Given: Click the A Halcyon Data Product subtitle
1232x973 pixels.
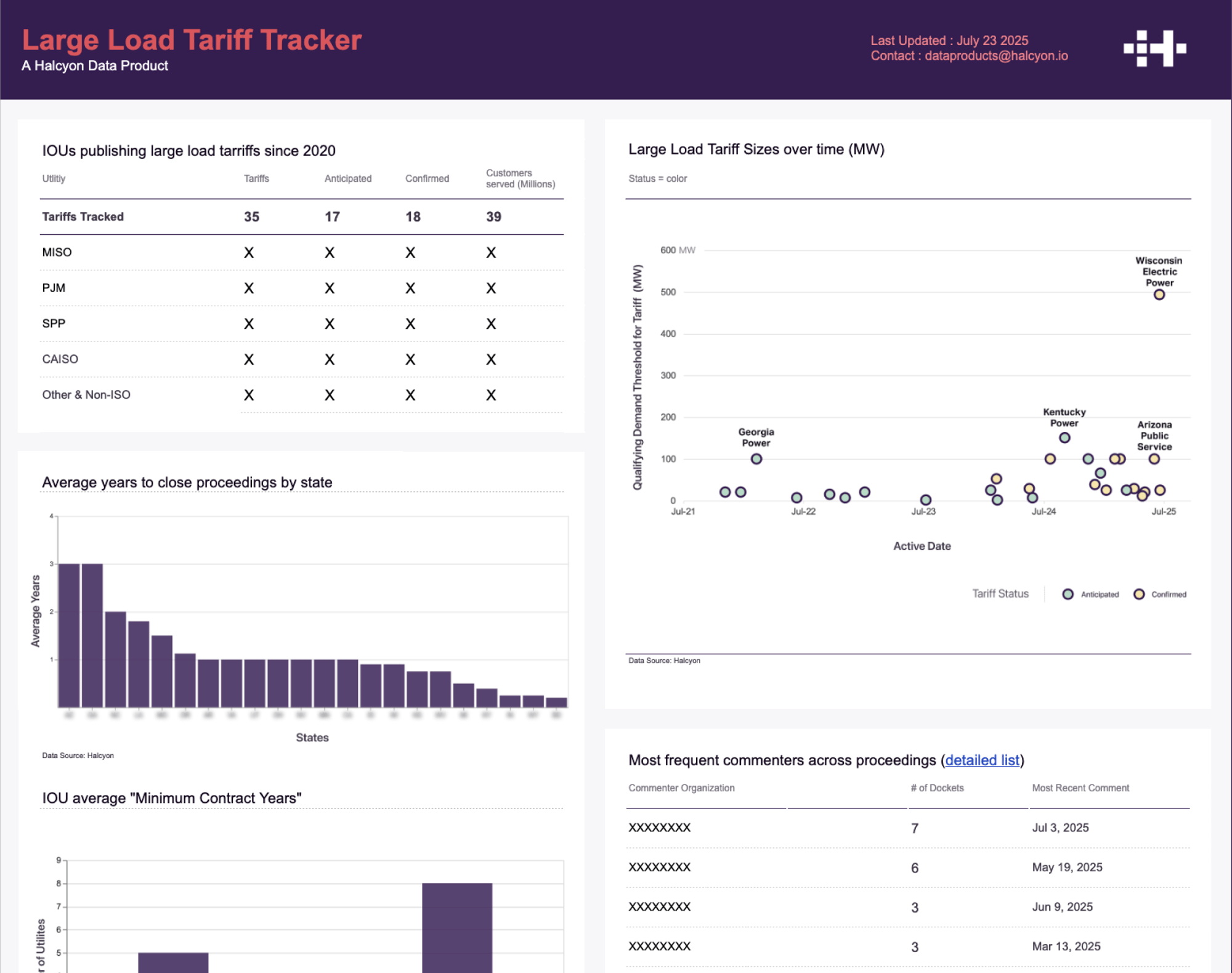Looking at the screenshot, I should [x=95, y=66].
